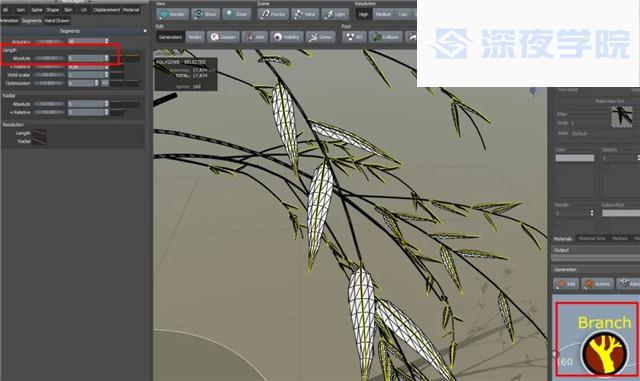Click the Zoom view button
This screenshot has height=381, width=640.
coord(236,14)
